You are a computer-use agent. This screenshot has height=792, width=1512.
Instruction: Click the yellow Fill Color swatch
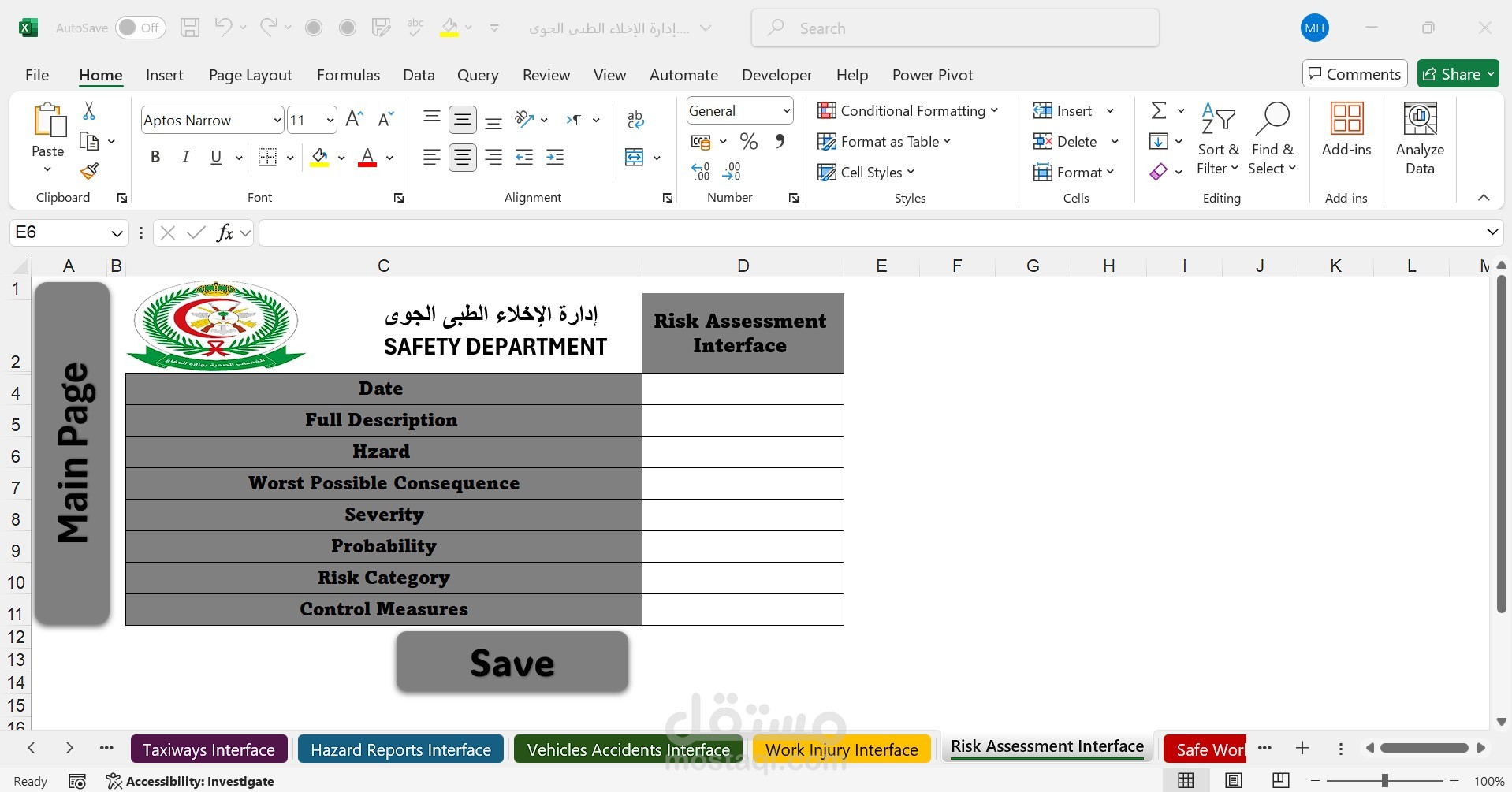tap(319, 158)
